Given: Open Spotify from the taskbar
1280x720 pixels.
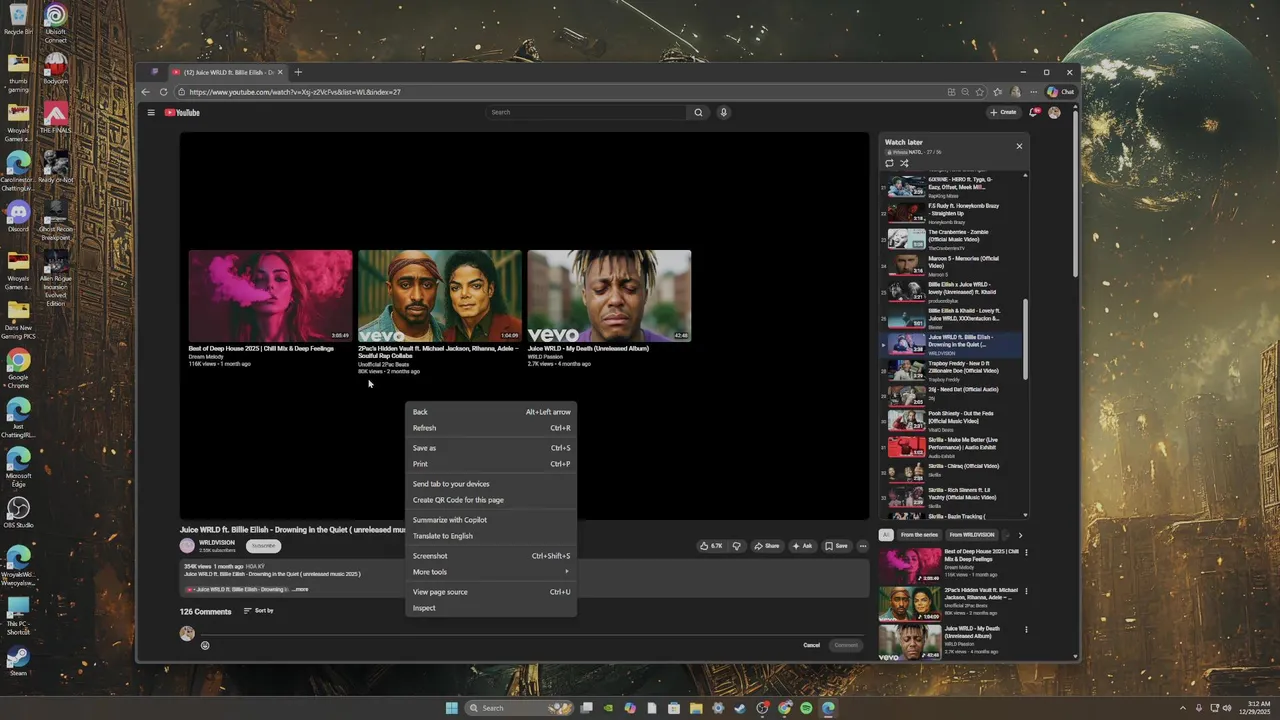Looking at the screenshot, I should point(806,708).
